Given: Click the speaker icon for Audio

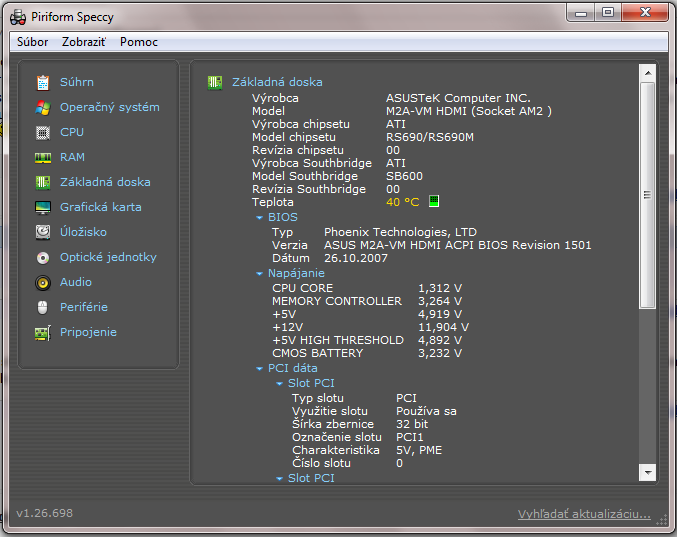Looking at the screenshot, I should point(43,283).
